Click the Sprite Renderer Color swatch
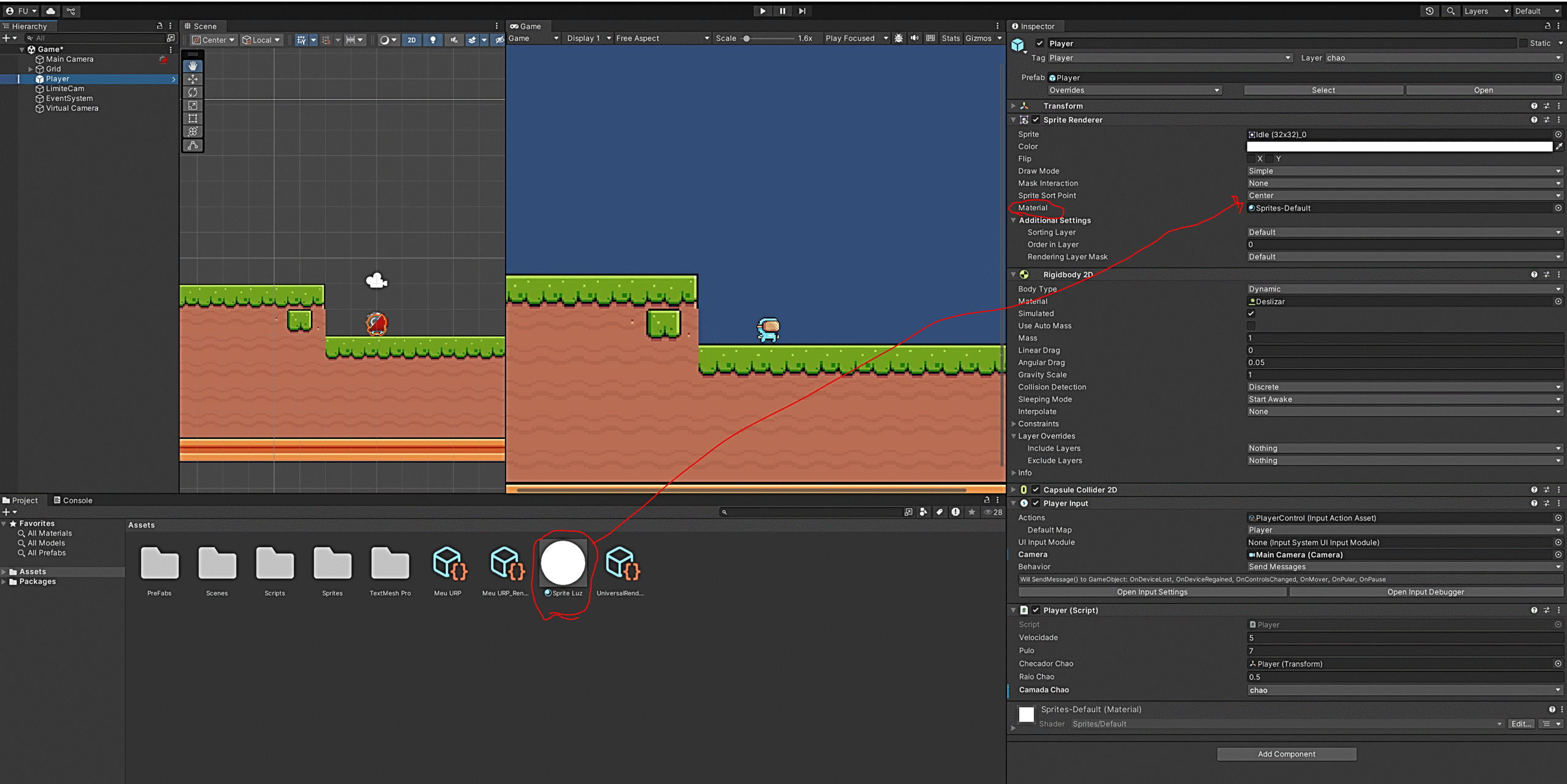Viewport: 1567px width, 784px height. (x=1399, y=146)
